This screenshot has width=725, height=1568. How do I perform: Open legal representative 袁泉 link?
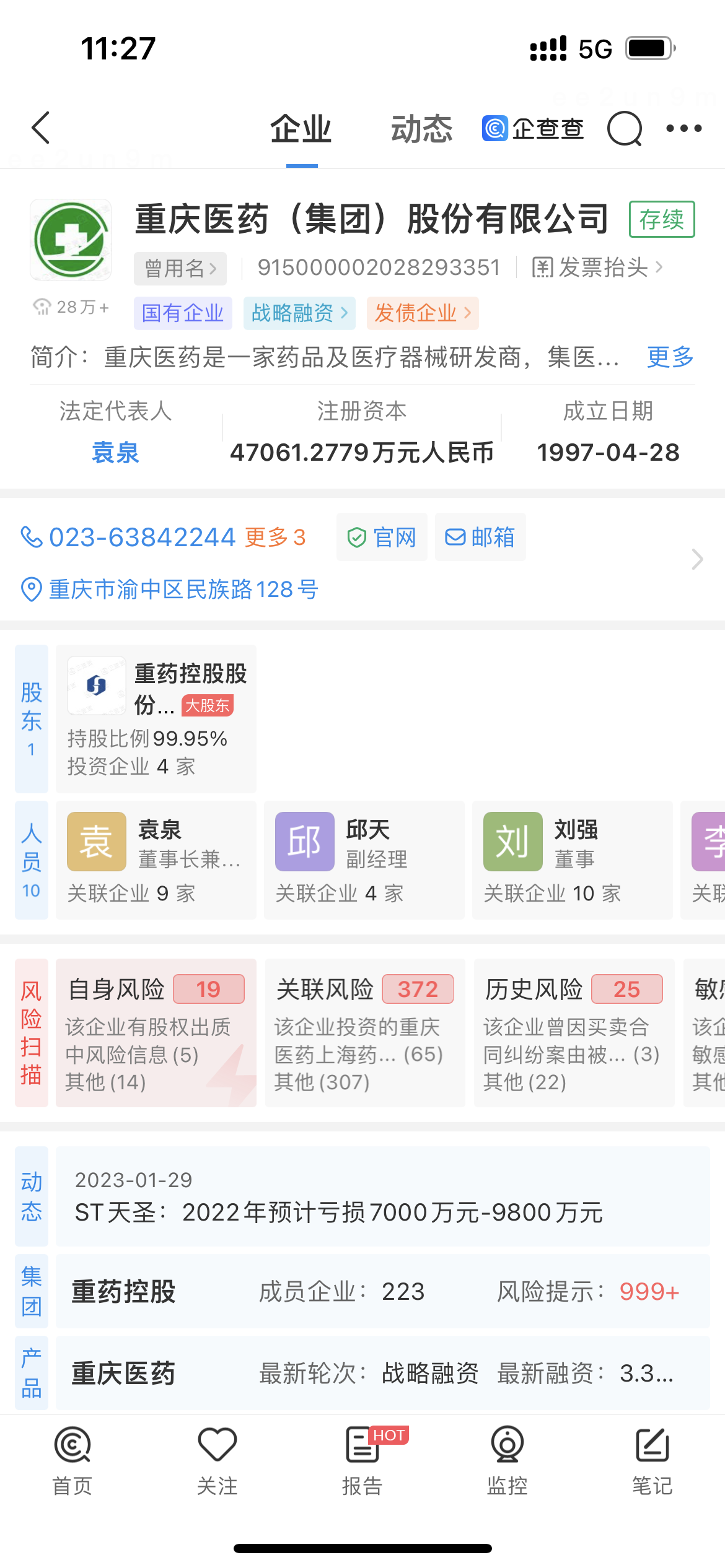point(115,453)
